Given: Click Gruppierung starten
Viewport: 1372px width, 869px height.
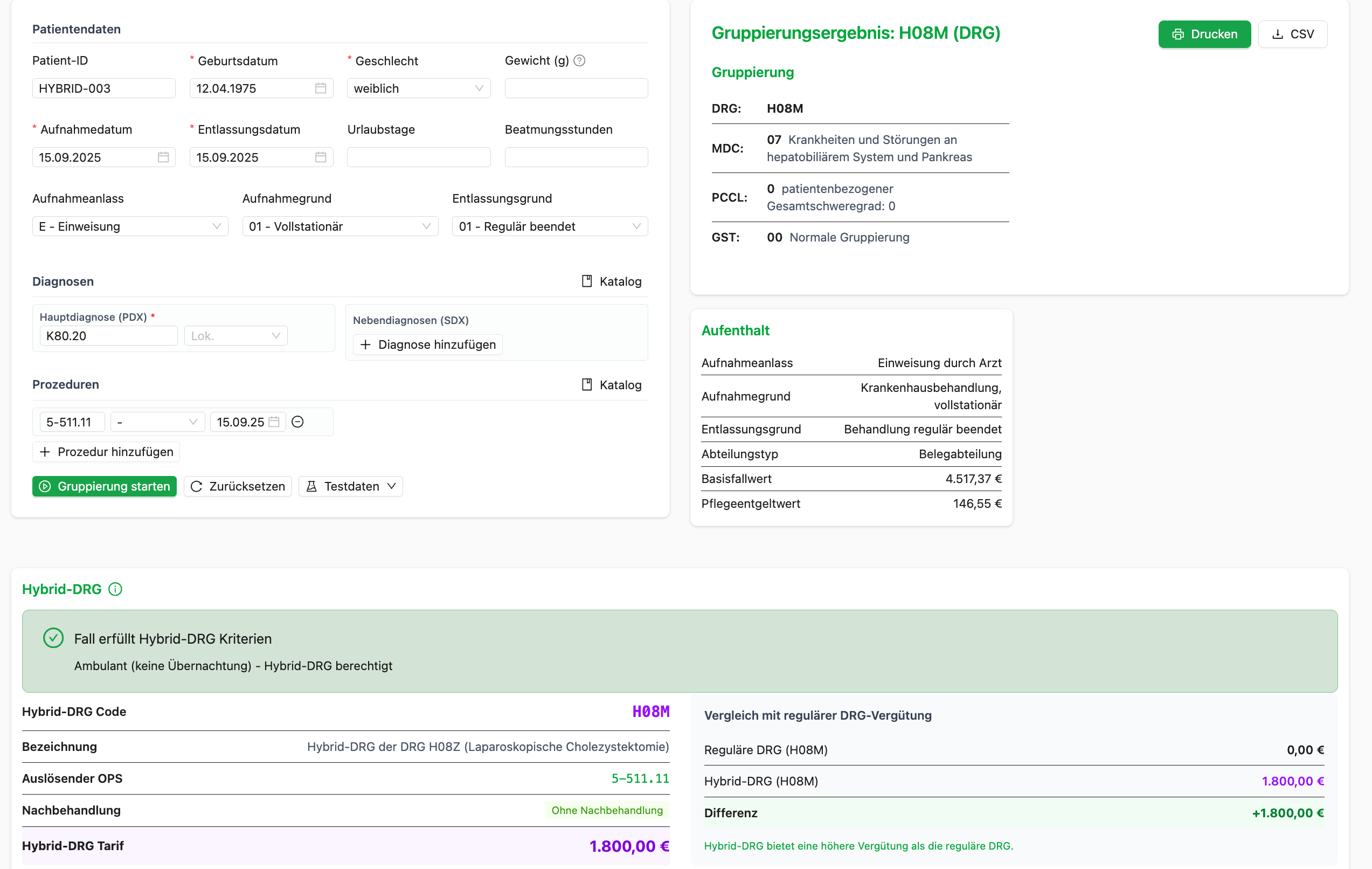Looking at the screenshot, I should (x=104, y=487).
